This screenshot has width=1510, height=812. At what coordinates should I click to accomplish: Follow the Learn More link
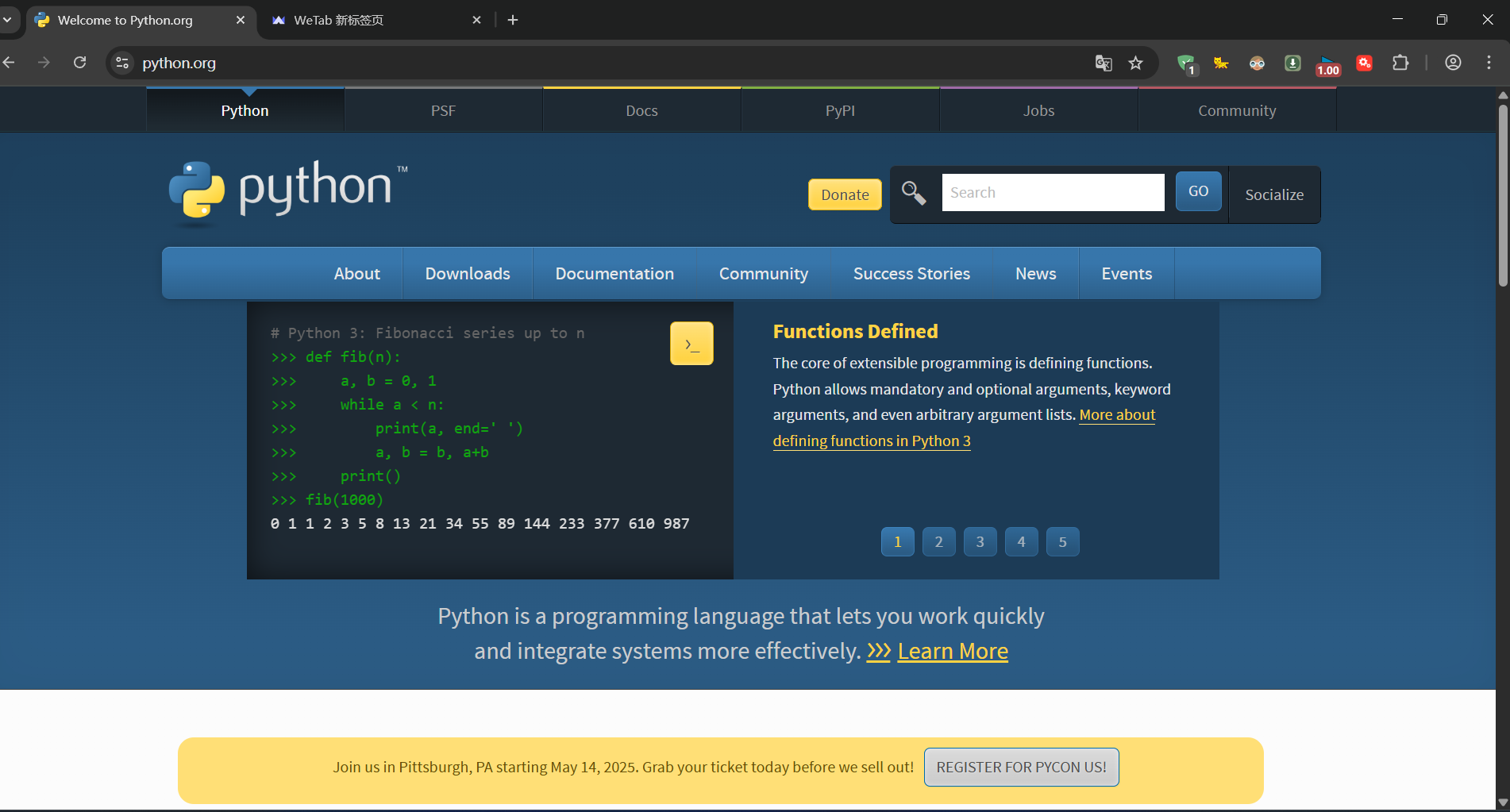pos(952,651)
